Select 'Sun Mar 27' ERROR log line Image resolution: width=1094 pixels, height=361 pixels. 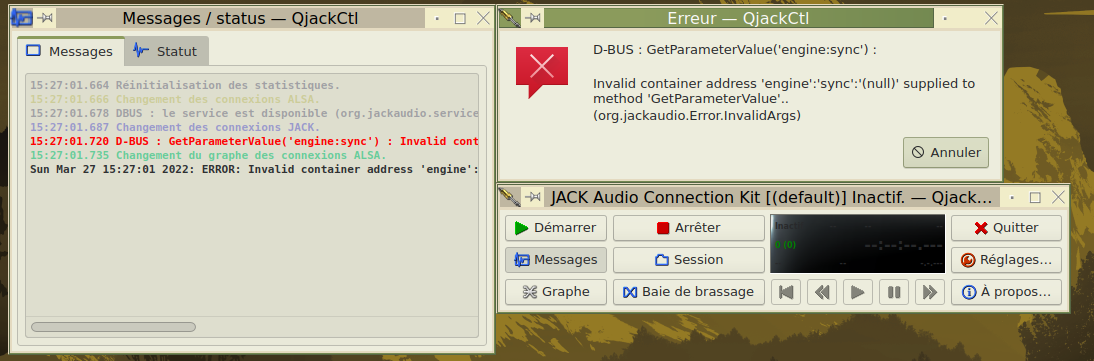point(254,169)
